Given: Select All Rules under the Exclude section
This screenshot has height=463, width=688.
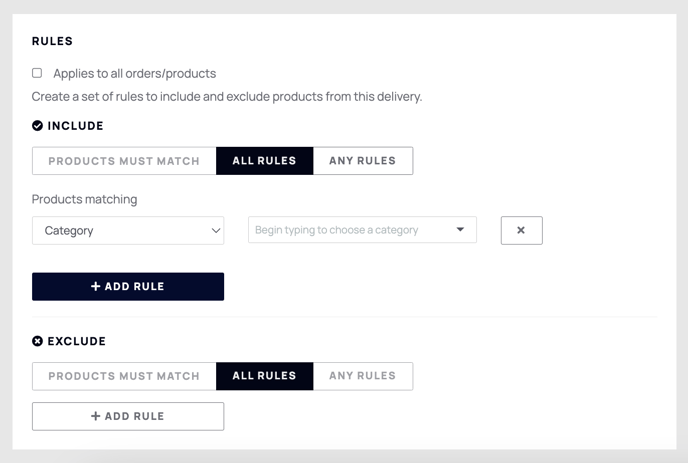Looking at the screenshot, I should (x=265, y=376).
